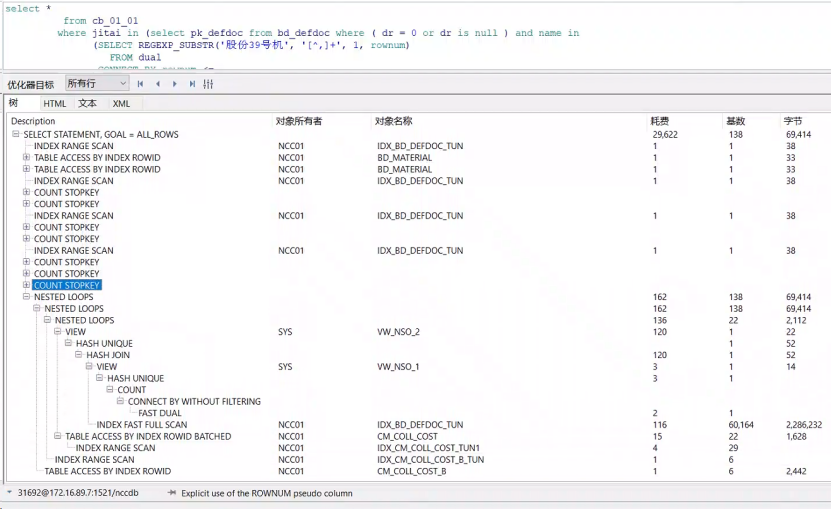Expand first TABLE ACCESS BY INDEX ROWID node

click(x=26, y=157)
